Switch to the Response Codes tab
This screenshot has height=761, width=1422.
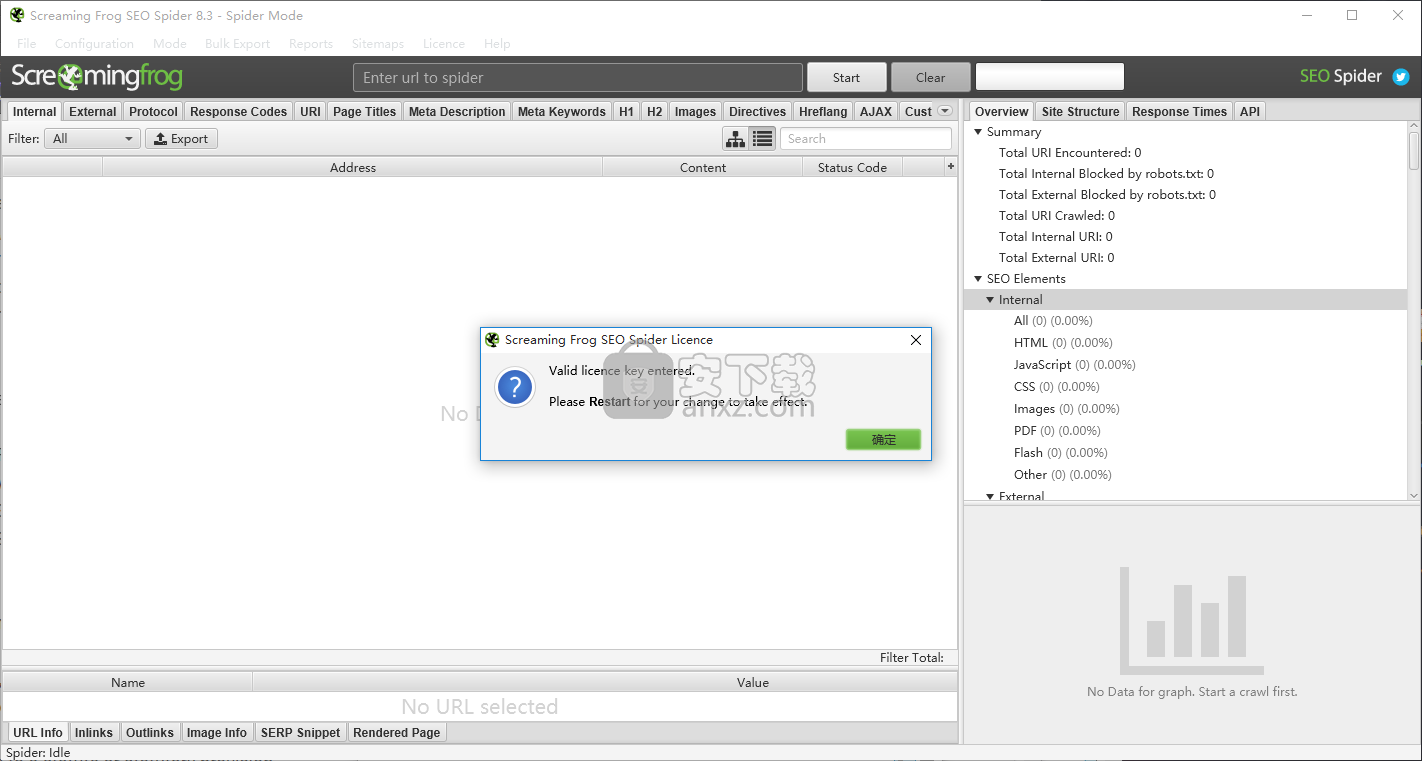[x=239, y=112]
